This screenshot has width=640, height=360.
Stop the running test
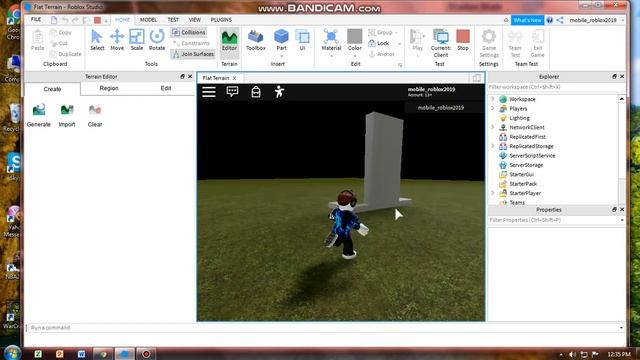pos(463,40)
